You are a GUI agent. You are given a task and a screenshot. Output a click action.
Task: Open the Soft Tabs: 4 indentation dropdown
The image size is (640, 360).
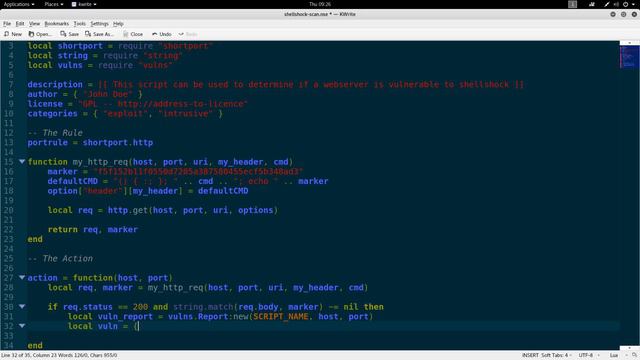pyautogui.click(x=556, y=356)
